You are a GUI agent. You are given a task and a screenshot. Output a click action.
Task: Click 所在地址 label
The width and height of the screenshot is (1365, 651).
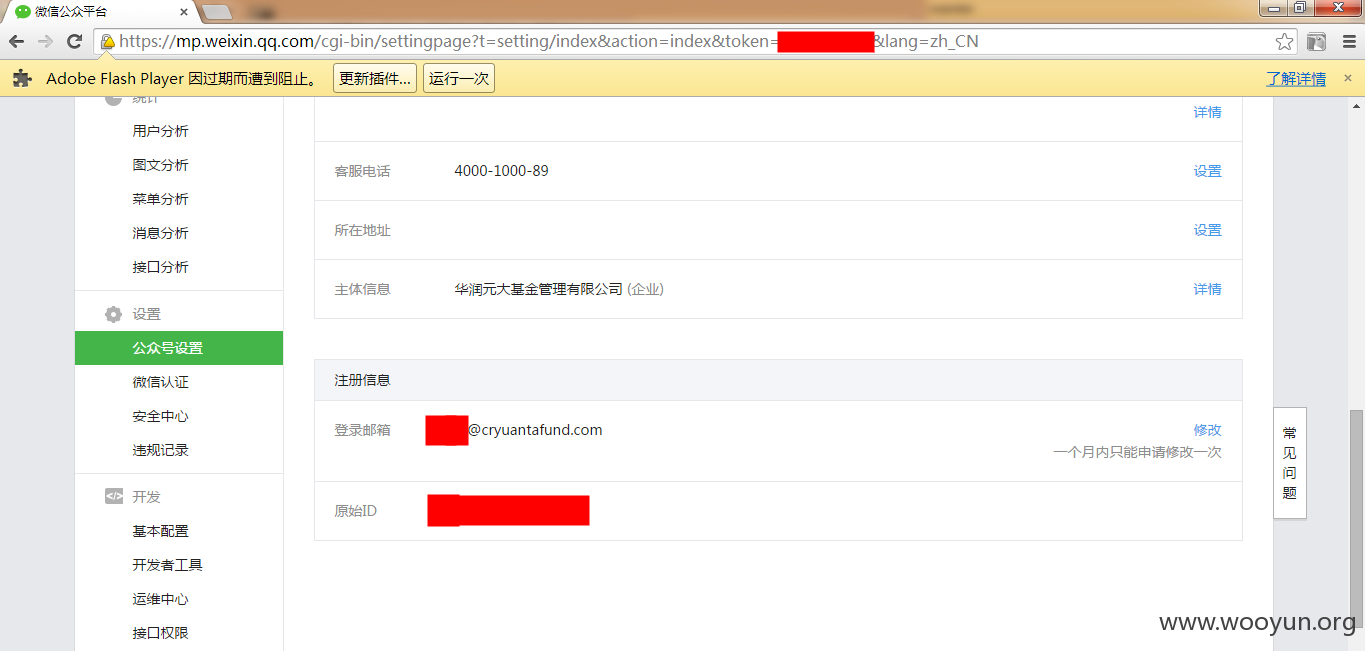(362, 230)
